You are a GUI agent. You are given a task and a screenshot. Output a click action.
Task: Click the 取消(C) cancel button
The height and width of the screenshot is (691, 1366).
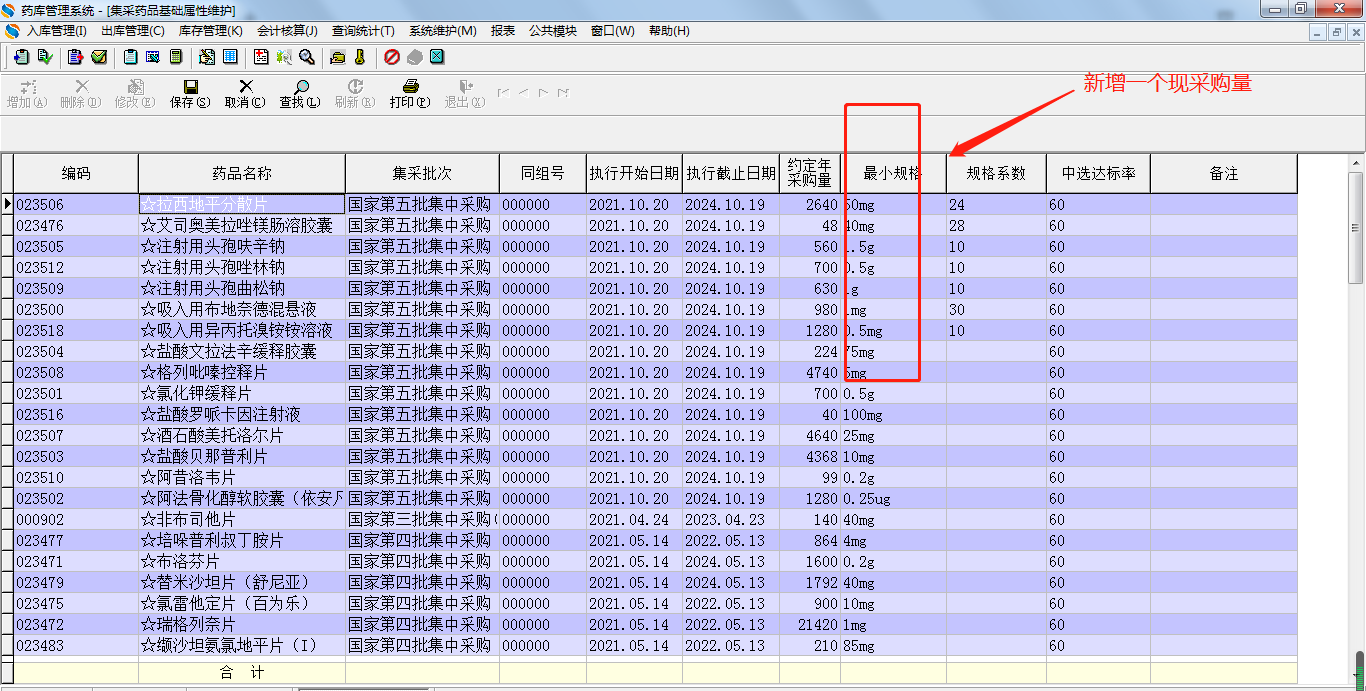[245, 94]
